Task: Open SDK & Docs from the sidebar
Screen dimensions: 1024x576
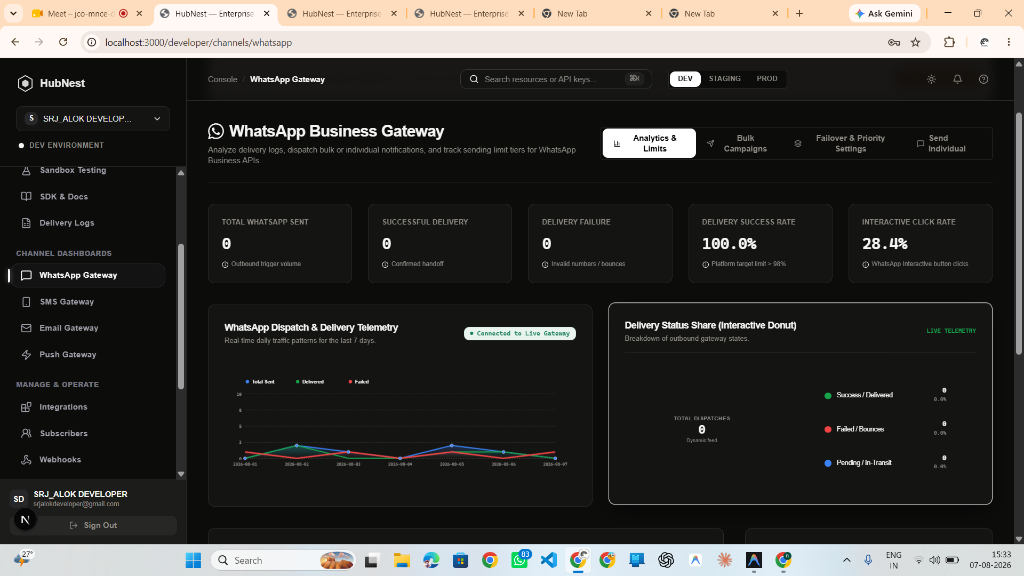Action: click(x=63, y=197)
